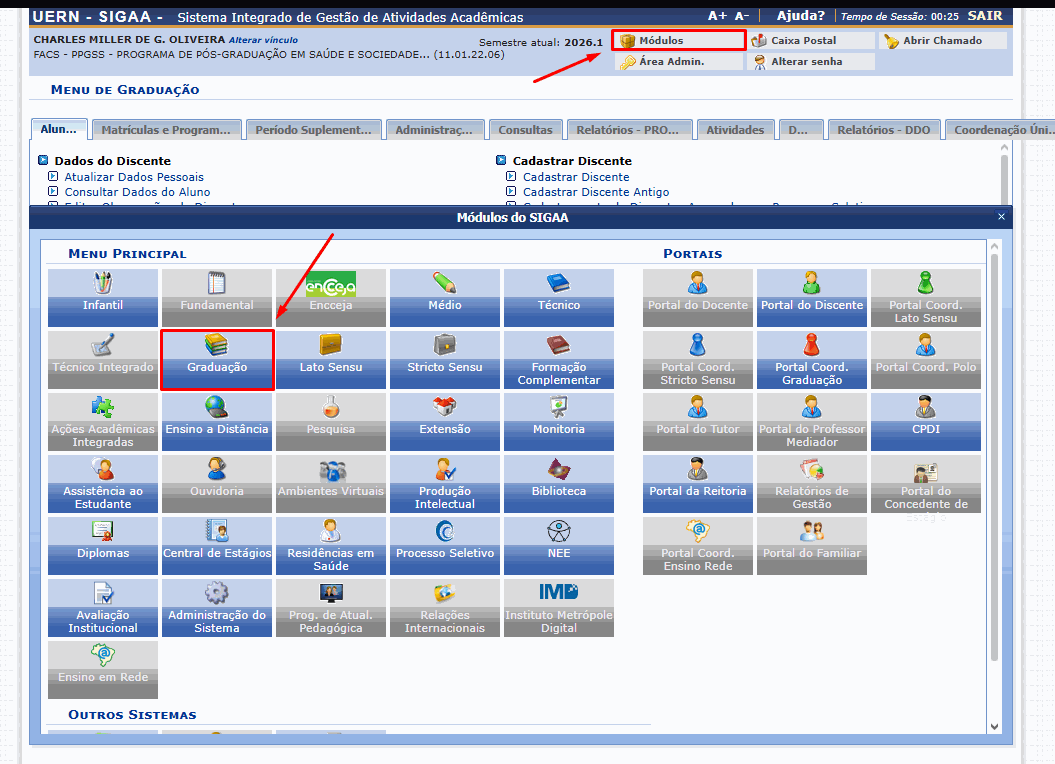The height and width of the screenshot is (764, 1055).
Task: Open the Lato Sensu module
Action: [331, 359]
